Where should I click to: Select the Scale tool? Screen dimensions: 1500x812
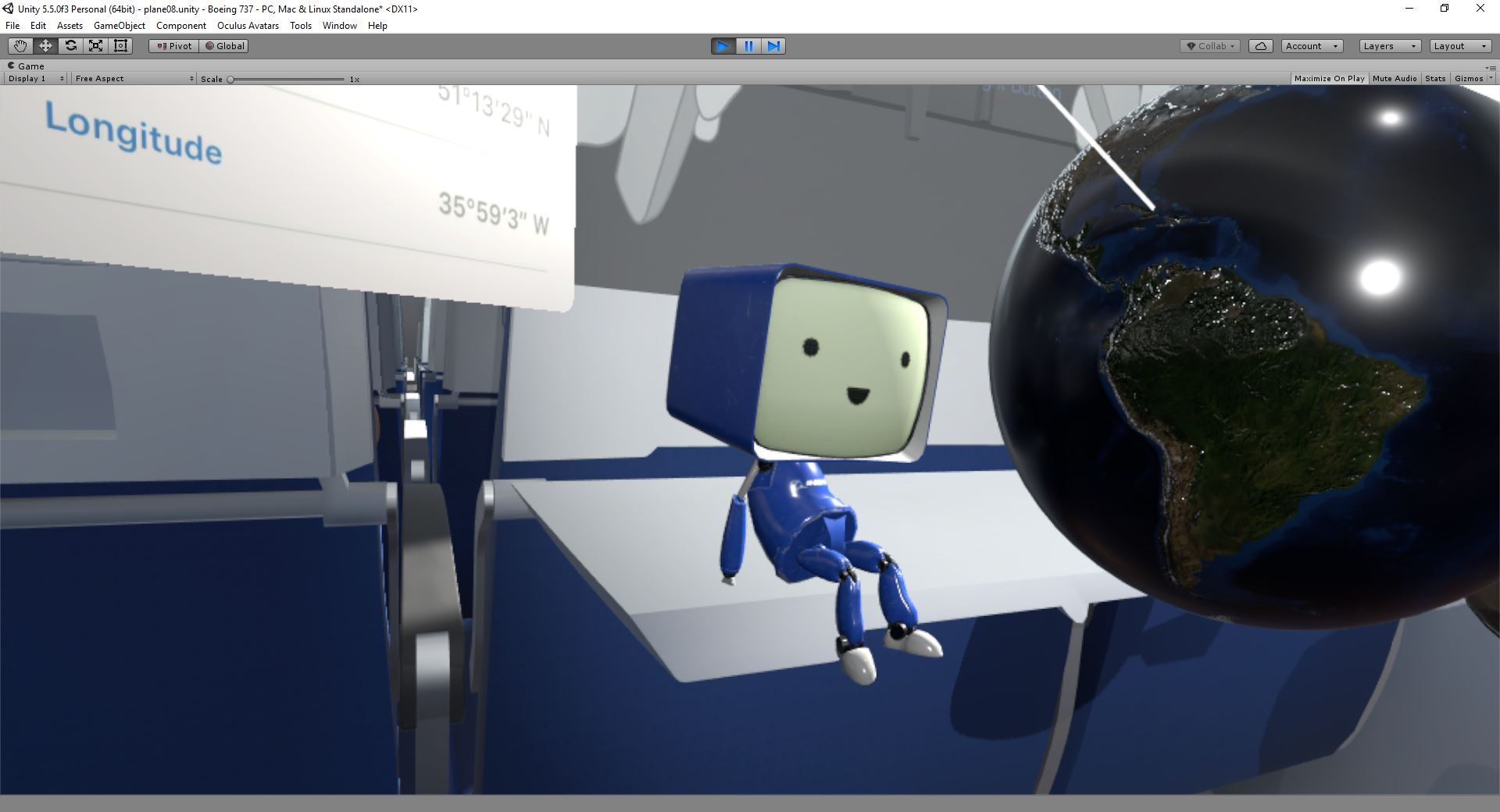tap(95, 46)
